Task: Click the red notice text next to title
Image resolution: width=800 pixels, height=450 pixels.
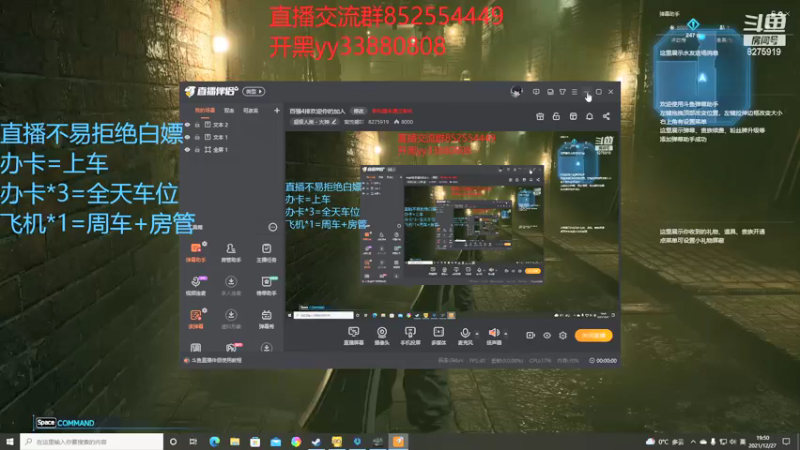Action: coord(392,111)
